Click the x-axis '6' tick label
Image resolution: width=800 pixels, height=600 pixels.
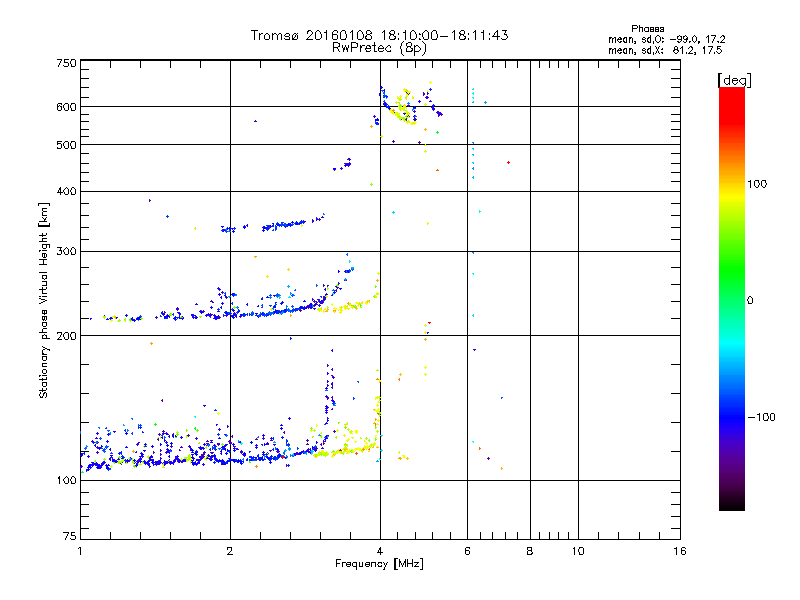(x=467, y=551)
